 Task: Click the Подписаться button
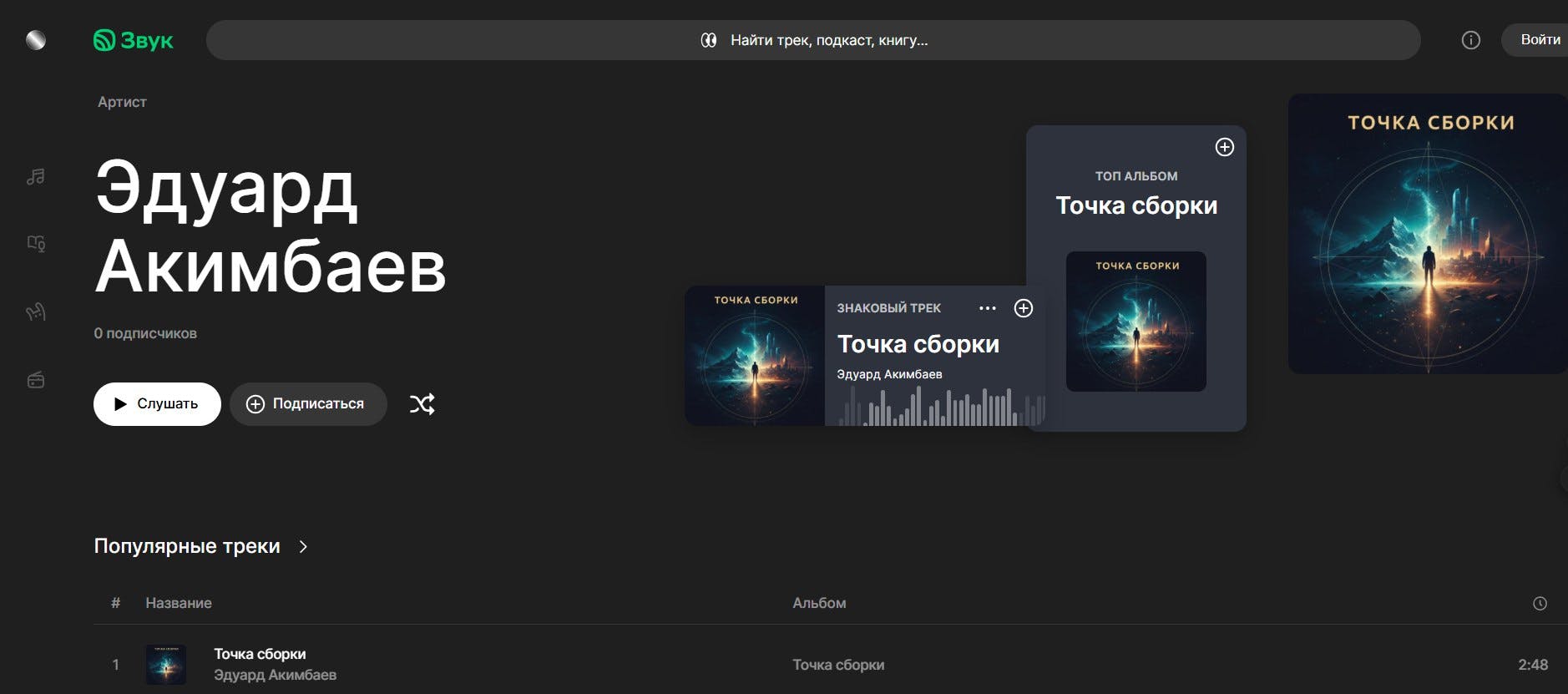pos(308,404)
